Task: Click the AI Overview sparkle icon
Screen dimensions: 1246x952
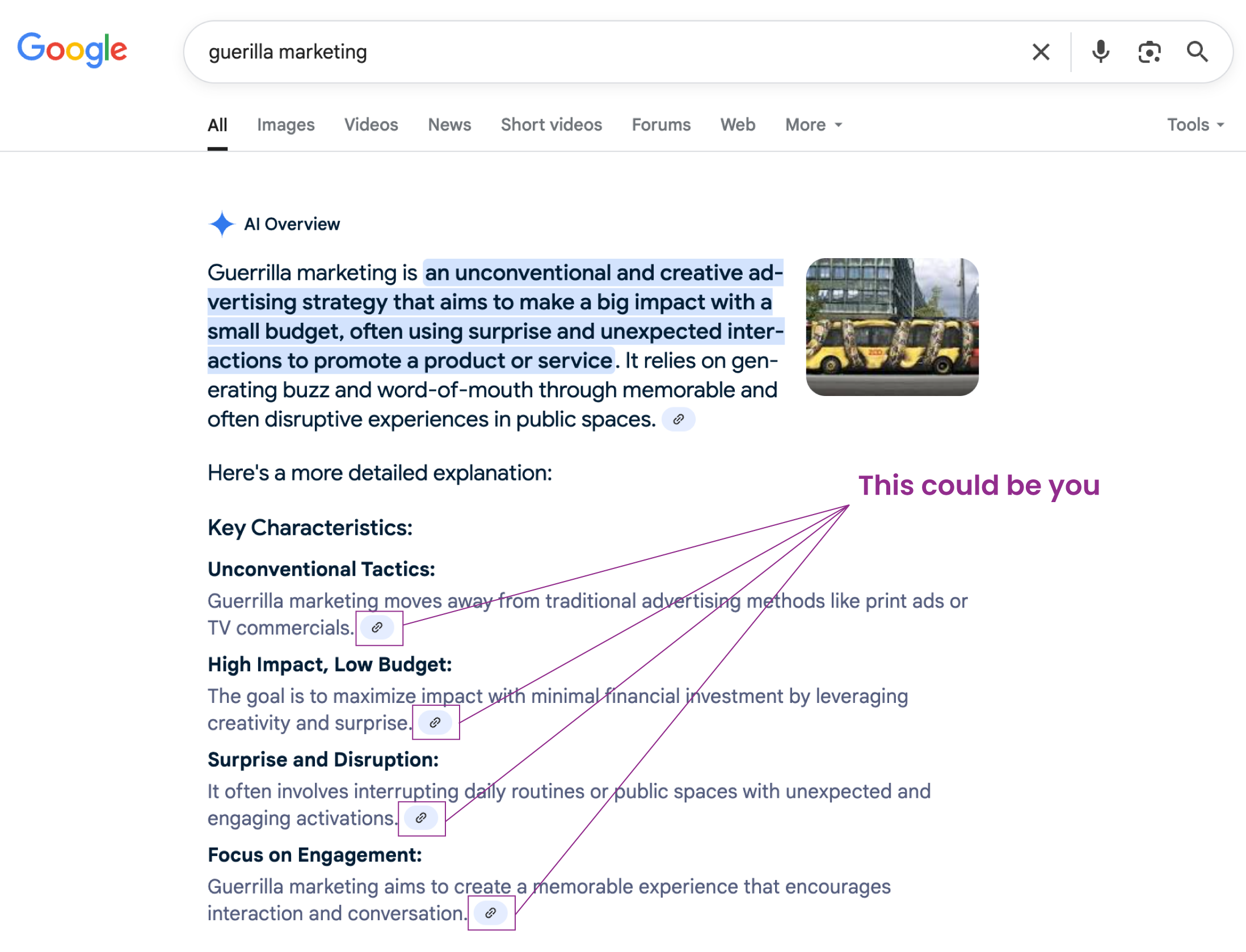Action: coord(222,224)
